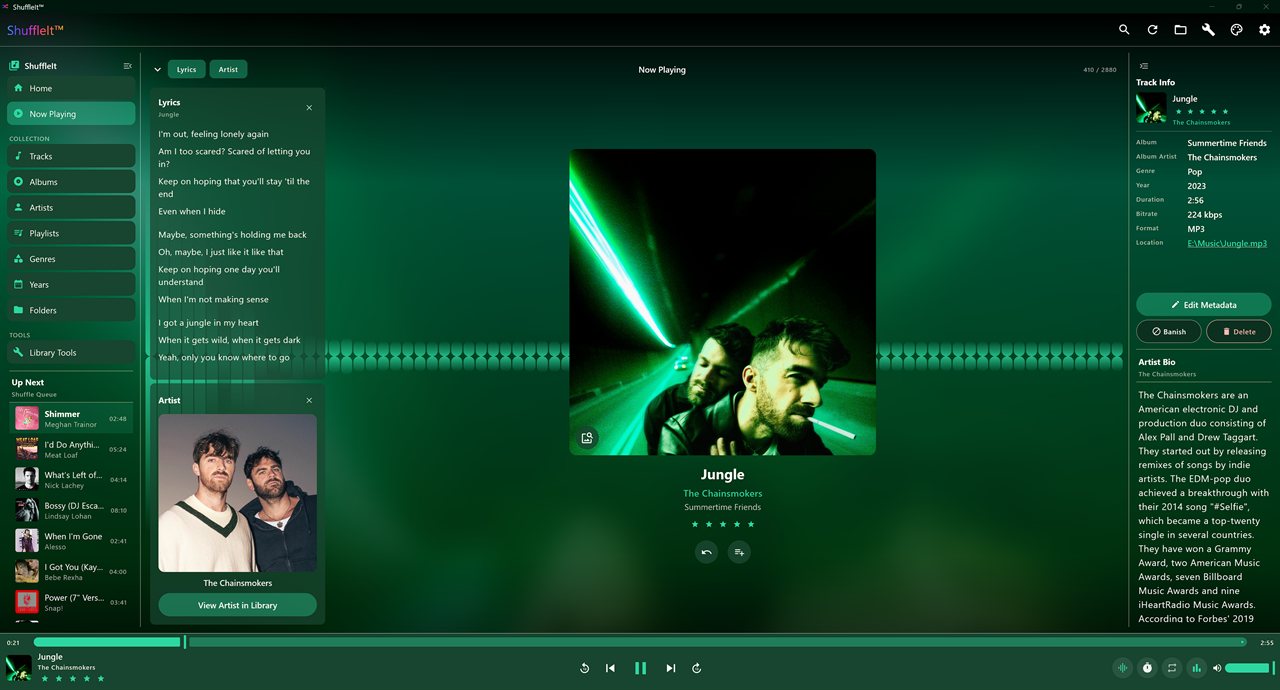Collapse the left sidebar menu icon
Image resolution: width=1280 pixels, height=690 pixels.
(127, 66)
